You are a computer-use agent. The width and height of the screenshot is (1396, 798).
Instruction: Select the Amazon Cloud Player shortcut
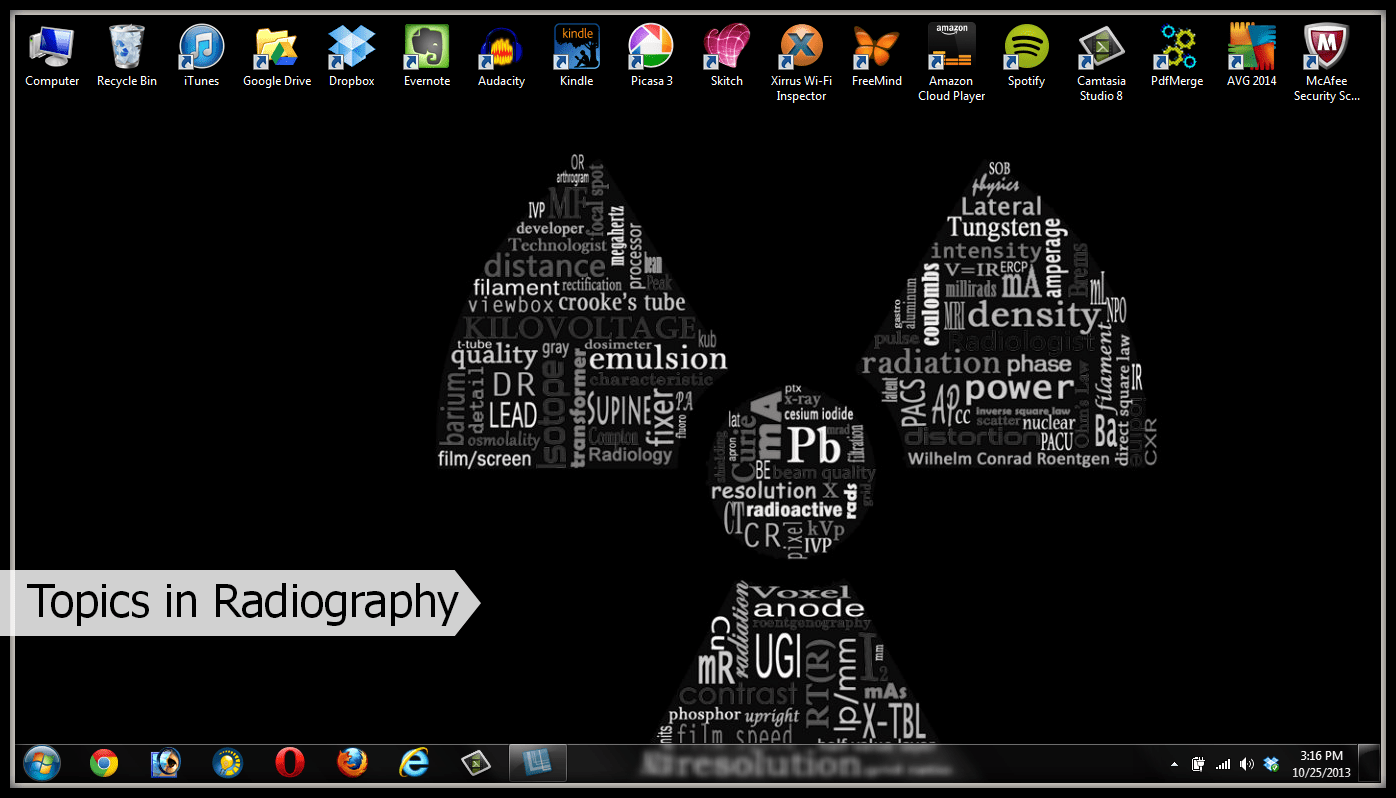click(x=952, y=63)
